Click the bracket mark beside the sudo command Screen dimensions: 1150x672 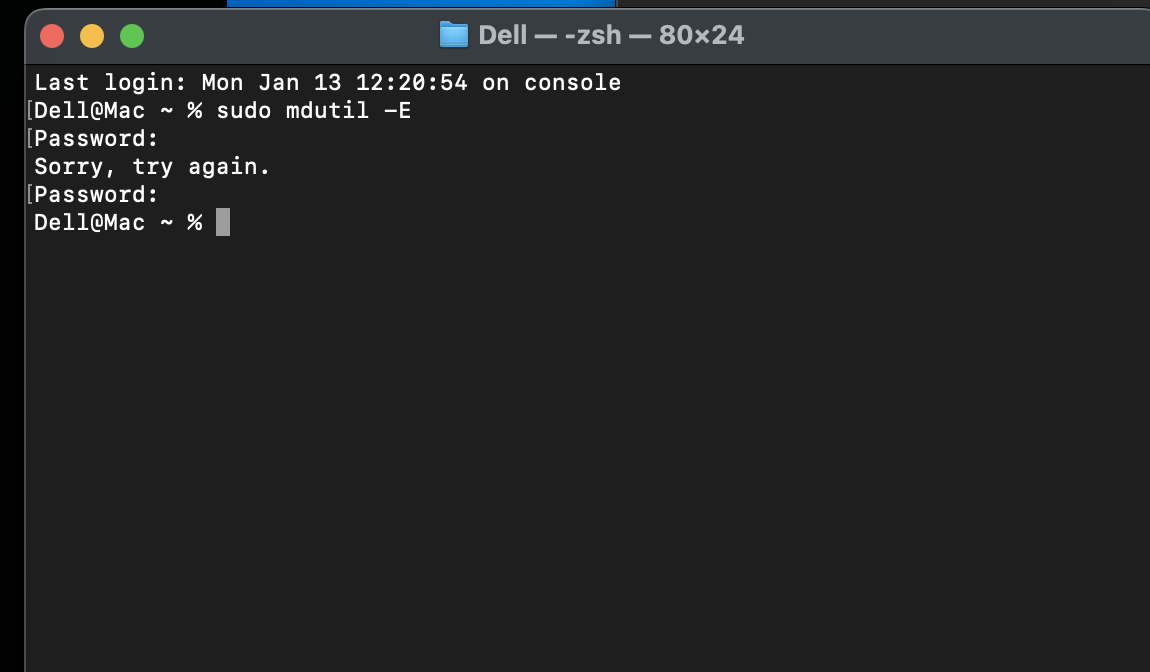click(x=30, y=111)
